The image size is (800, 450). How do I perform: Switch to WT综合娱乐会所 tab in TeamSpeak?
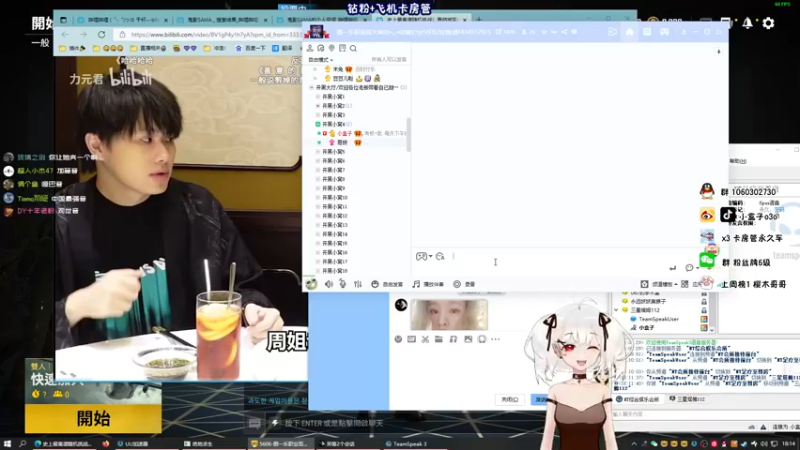(637, 399)
